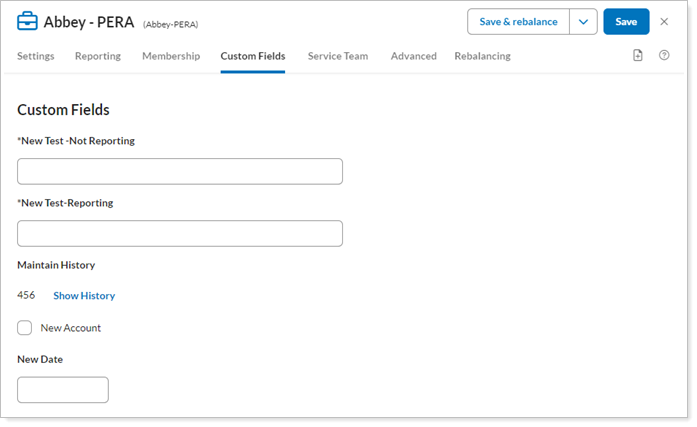Open the help question mark icon
Image resolution: width=697 pixels, height=427 pixels.
[x=664, y=56]
